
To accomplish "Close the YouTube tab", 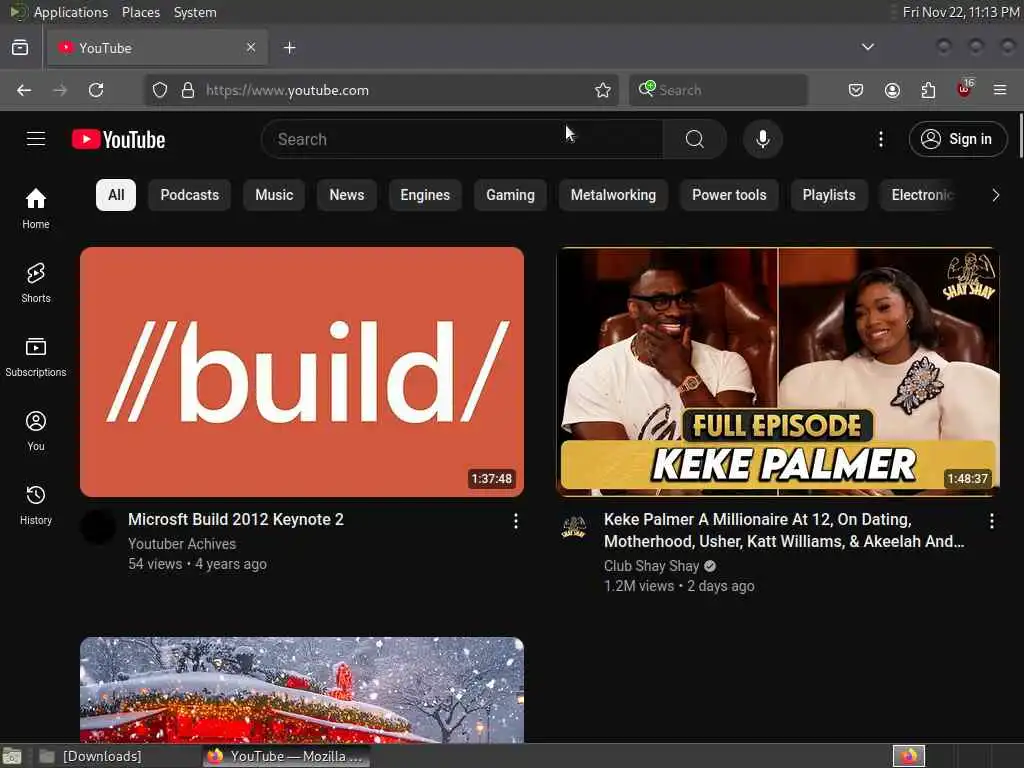I will pyautogui.click(x=251, y=48).
